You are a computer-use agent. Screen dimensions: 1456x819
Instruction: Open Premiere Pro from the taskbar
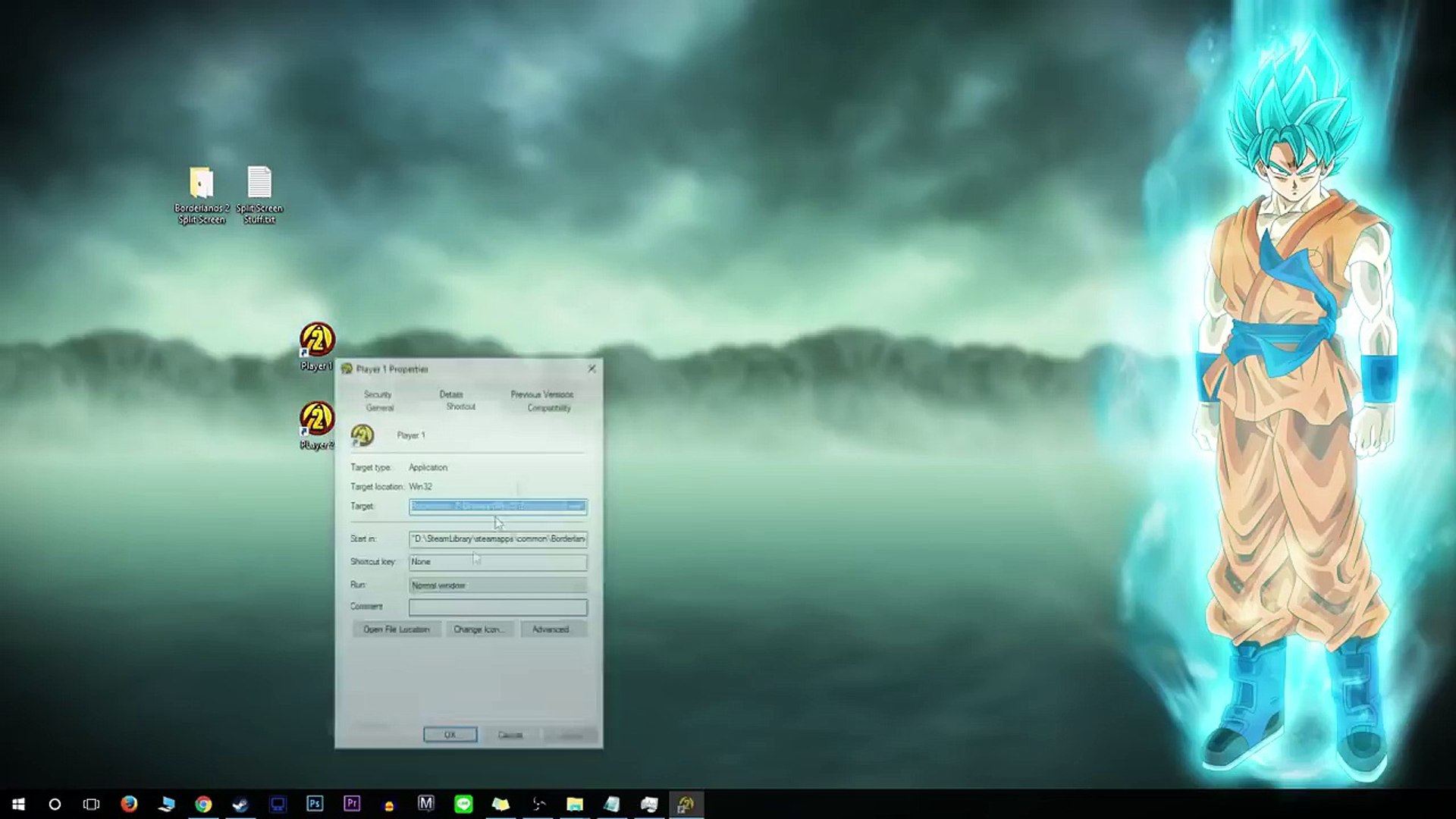tap(352, 804)
